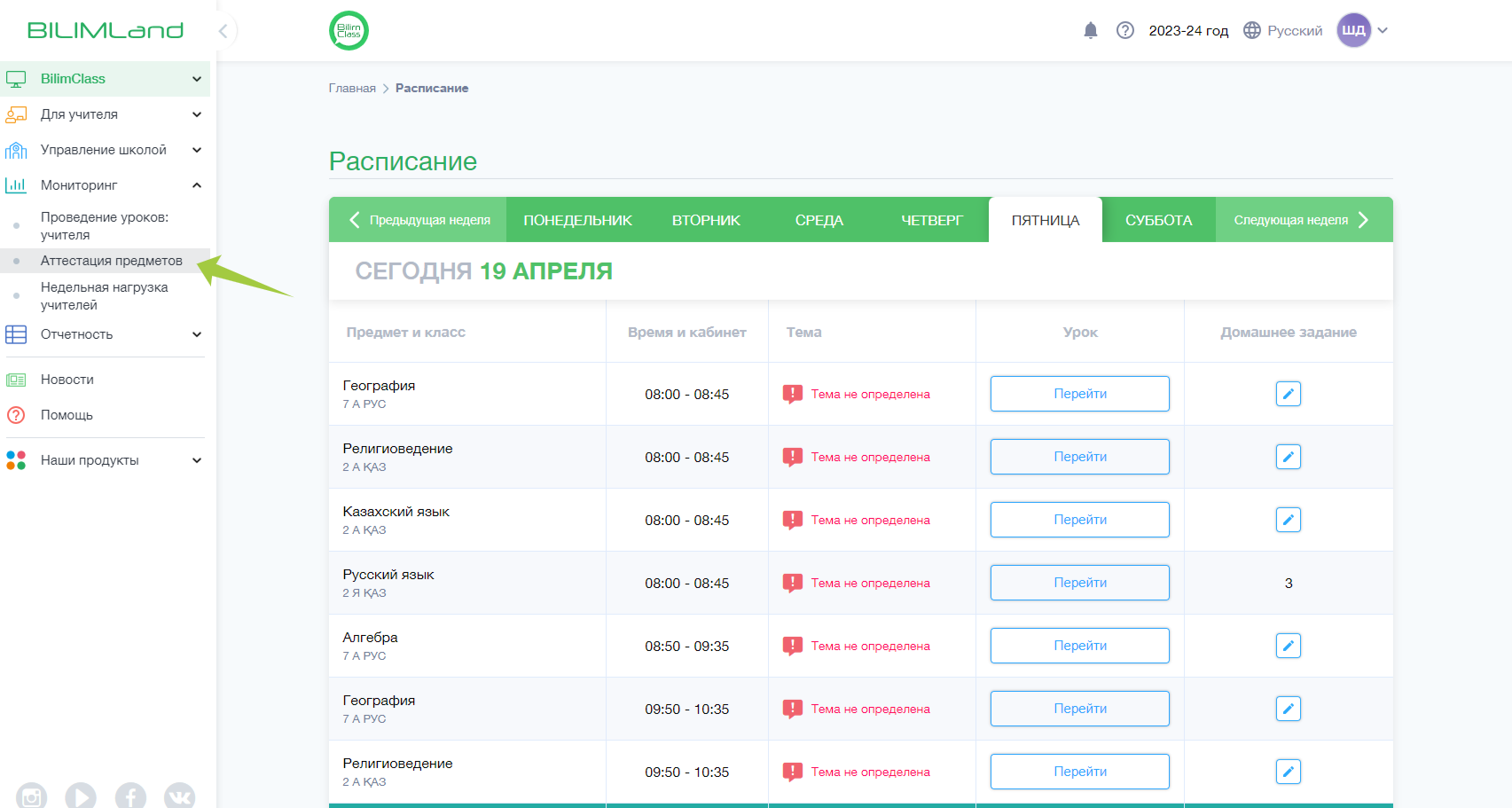Expand the Управление школой menu arrow
The width and height of the screenshot is (1512, 808).
(x=197, y=150)
